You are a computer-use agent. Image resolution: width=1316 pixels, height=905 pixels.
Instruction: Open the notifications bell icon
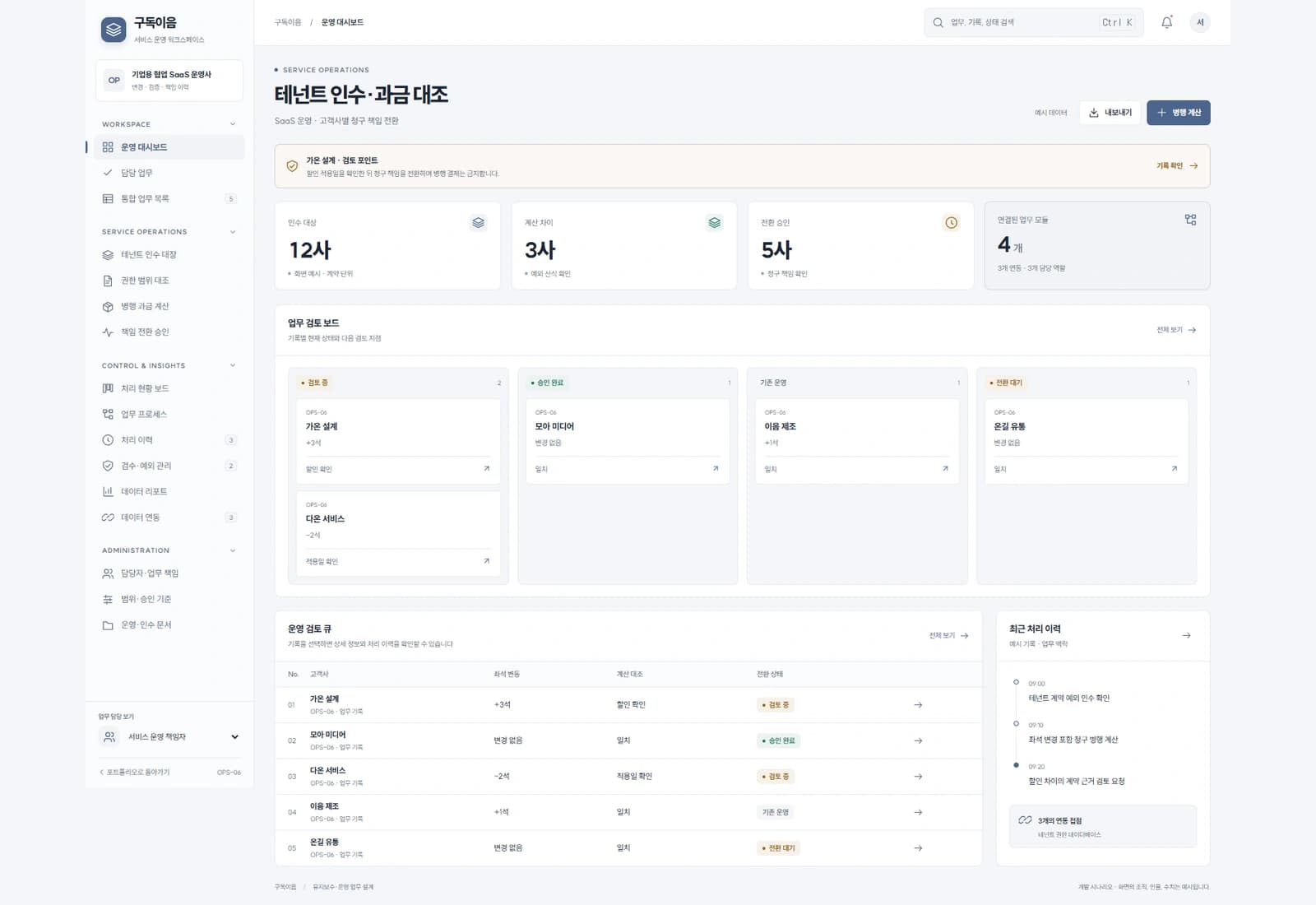click(1166, 22)
